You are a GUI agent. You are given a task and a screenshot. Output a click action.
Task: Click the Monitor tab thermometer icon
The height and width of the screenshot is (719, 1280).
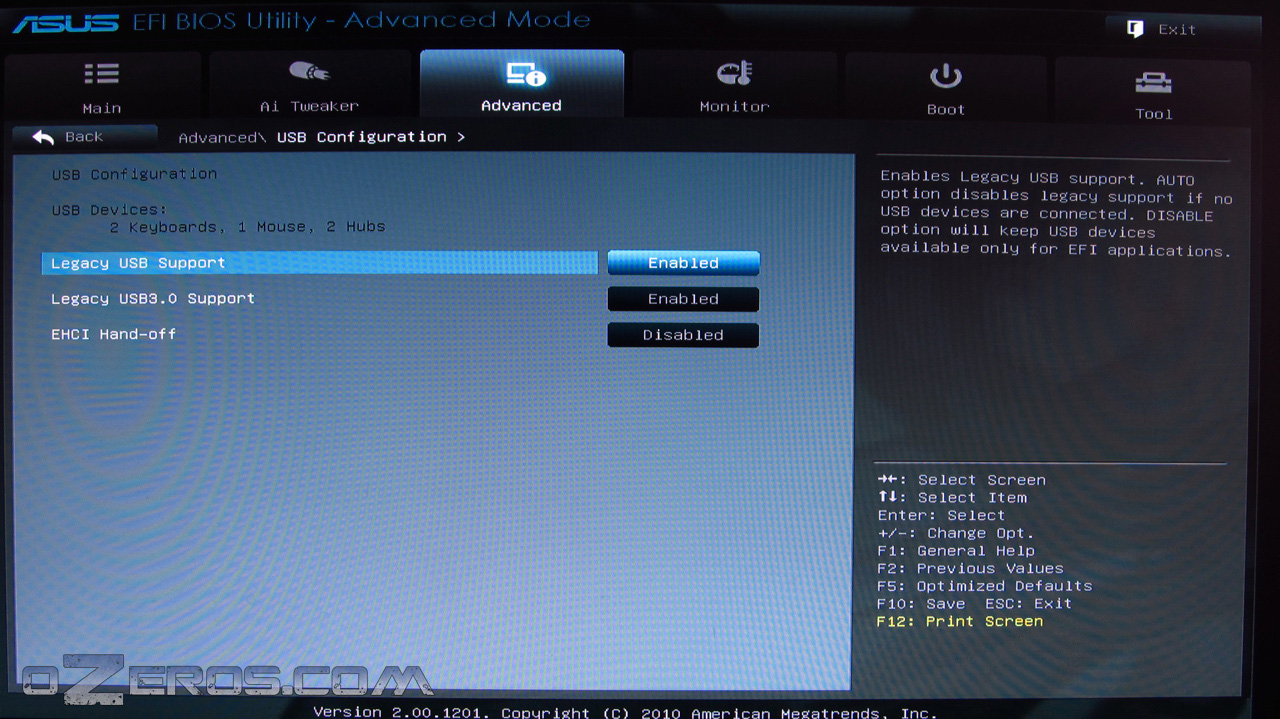click(735, 73)
